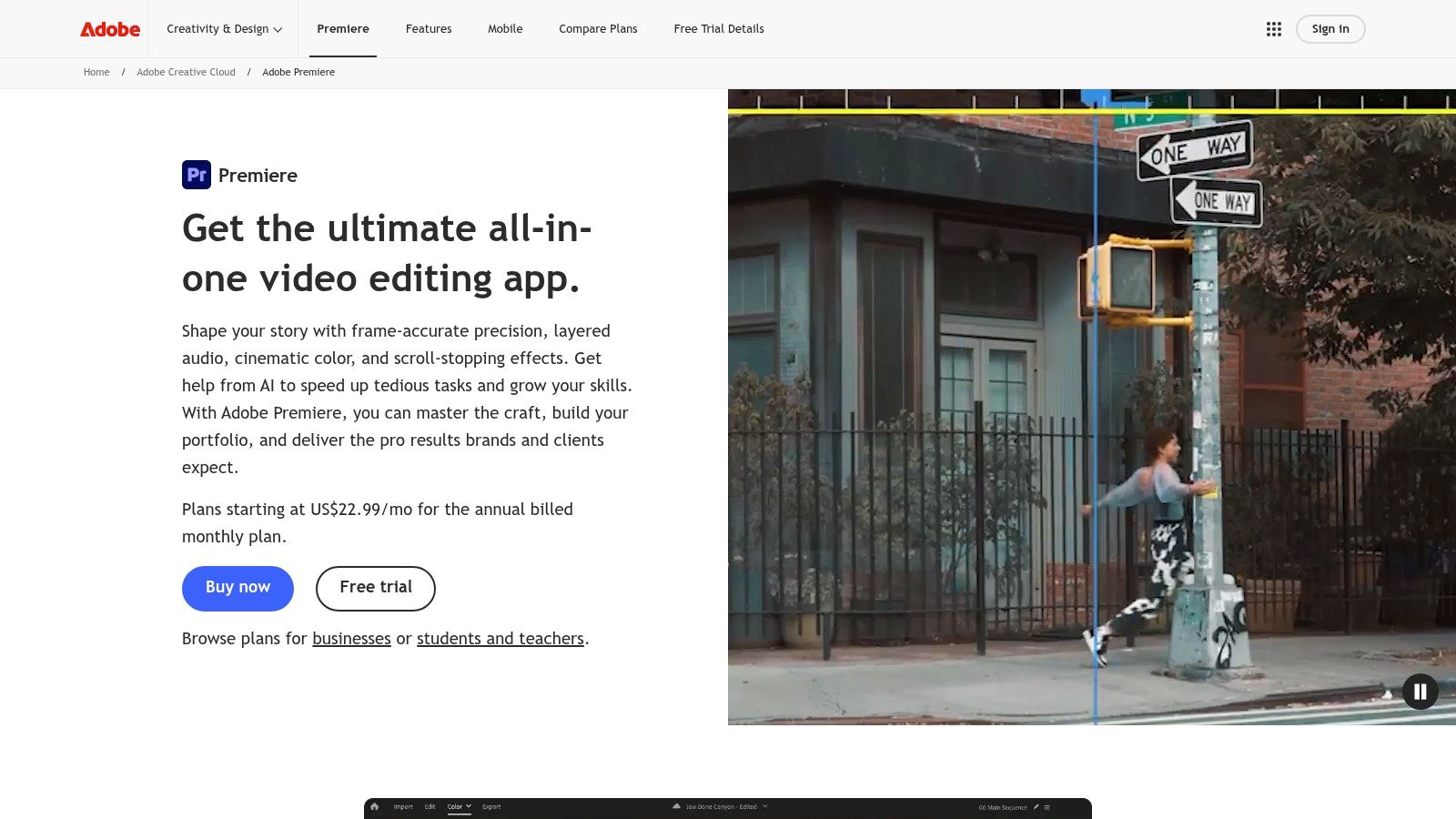
Task: Expand the Jaw Bone Canyon project chevron
Action: (x=765, y=805)
